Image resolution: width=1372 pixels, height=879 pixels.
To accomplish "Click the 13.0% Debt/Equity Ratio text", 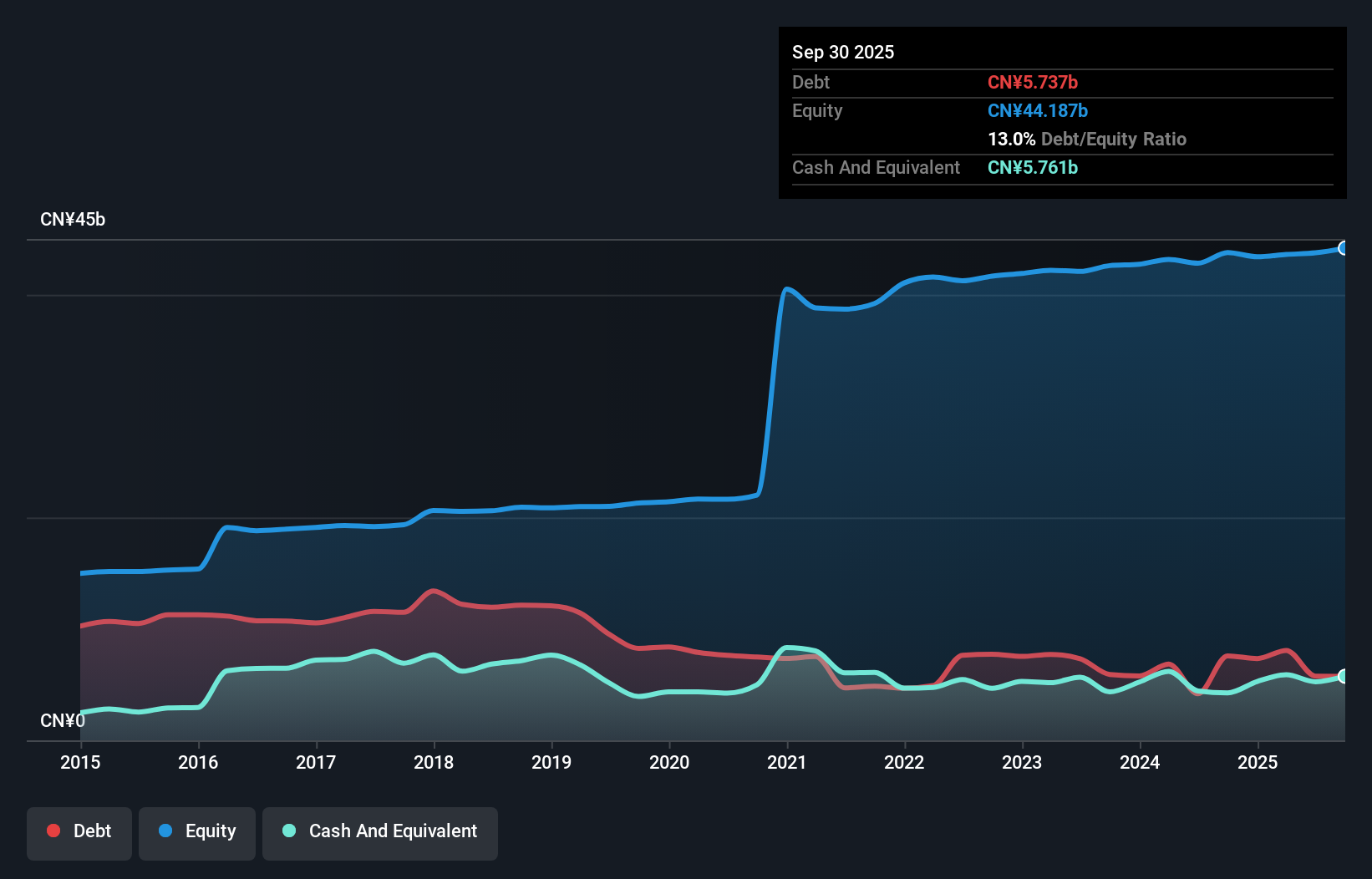I will [x=1086, y=139].
